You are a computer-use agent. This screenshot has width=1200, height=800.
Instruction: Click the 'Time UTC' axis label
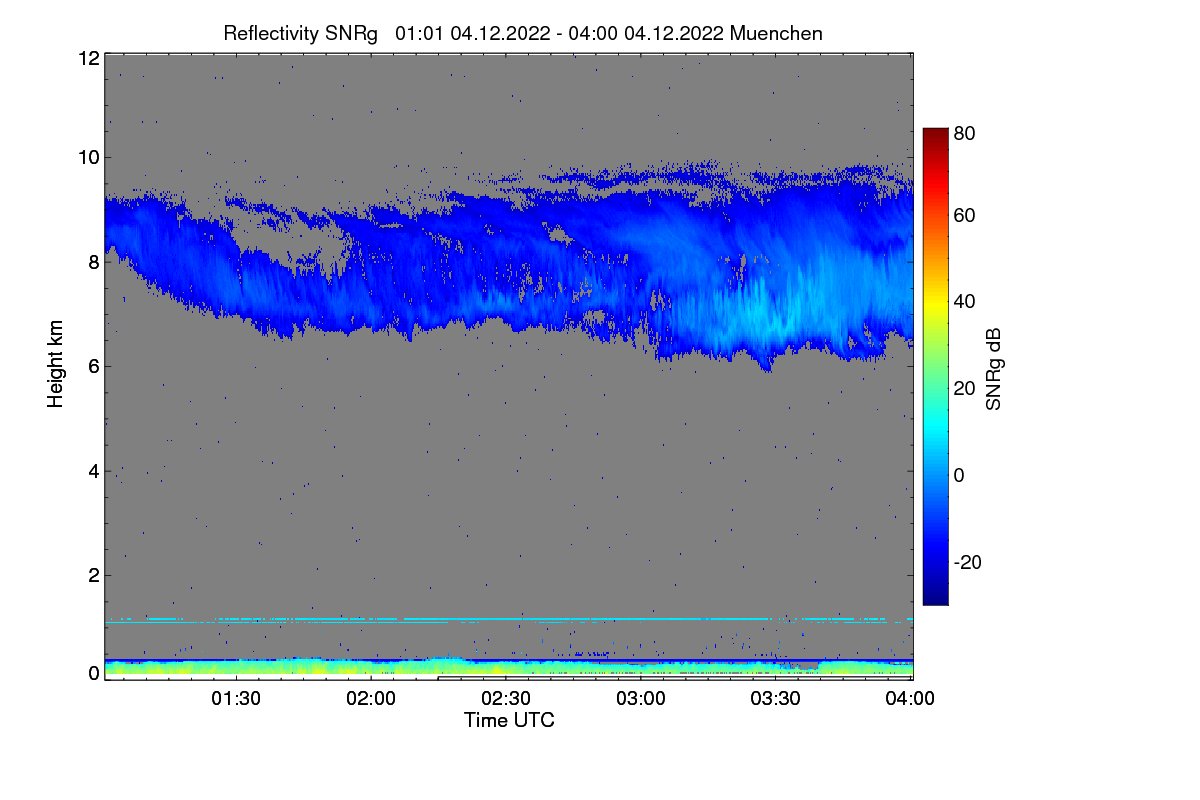pos(509,720)
